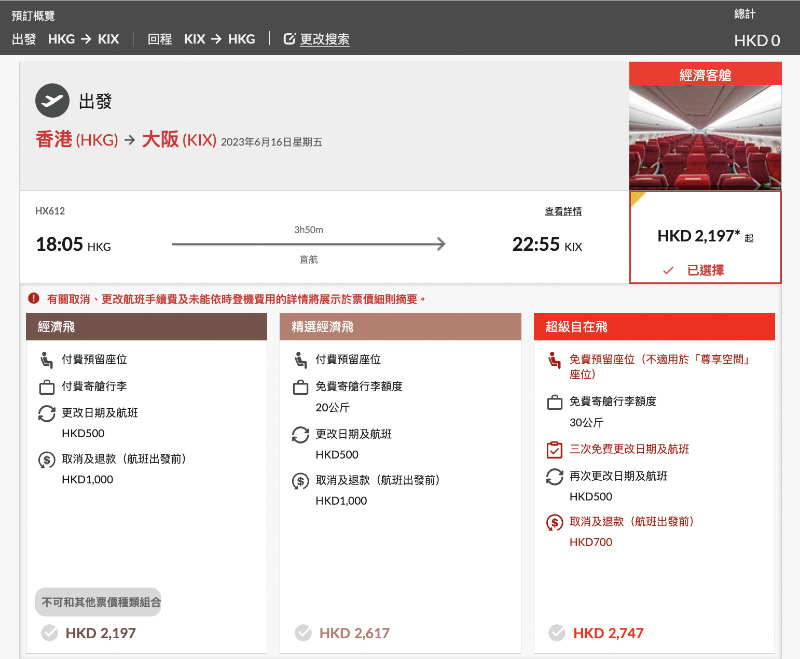Click 回程 KIX → HKG in header
Viewport: 800px width, 659px height.
click(202, 39)
